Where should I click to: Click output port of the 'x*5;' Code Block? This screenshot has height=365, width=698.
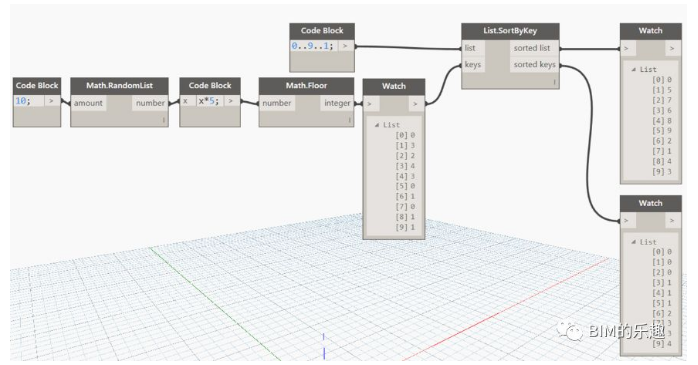pos(231,101)
